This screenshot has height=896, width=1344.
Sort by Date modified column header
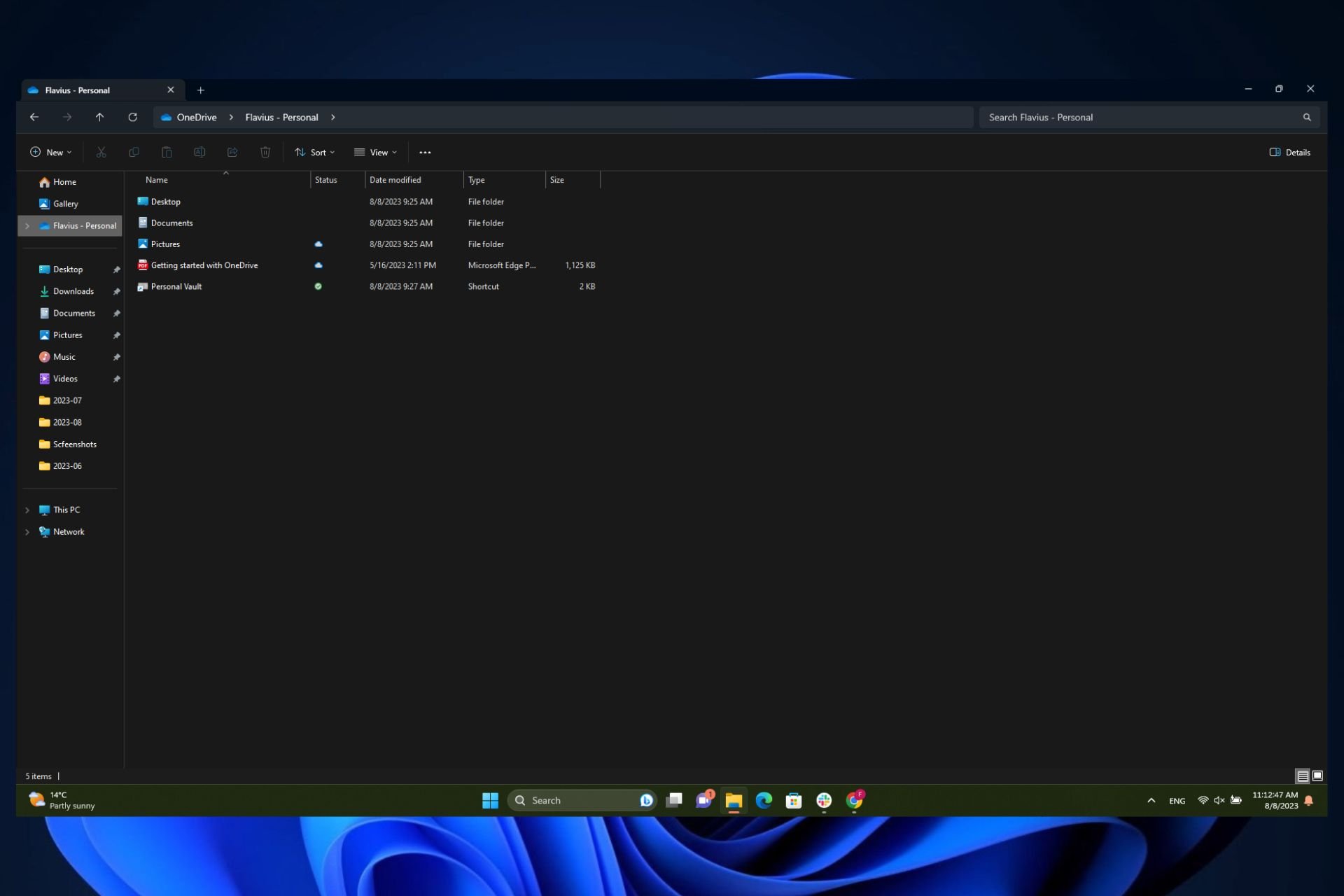point(414,180)
